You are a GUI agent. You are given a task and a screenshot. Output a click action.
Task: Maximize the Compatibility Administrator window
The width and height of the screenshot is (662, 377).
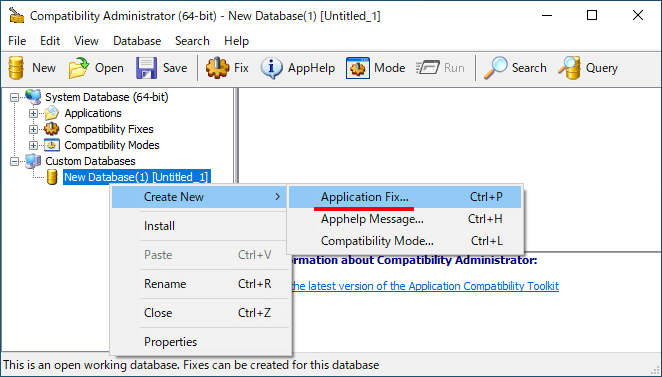[x=592, y=16]
